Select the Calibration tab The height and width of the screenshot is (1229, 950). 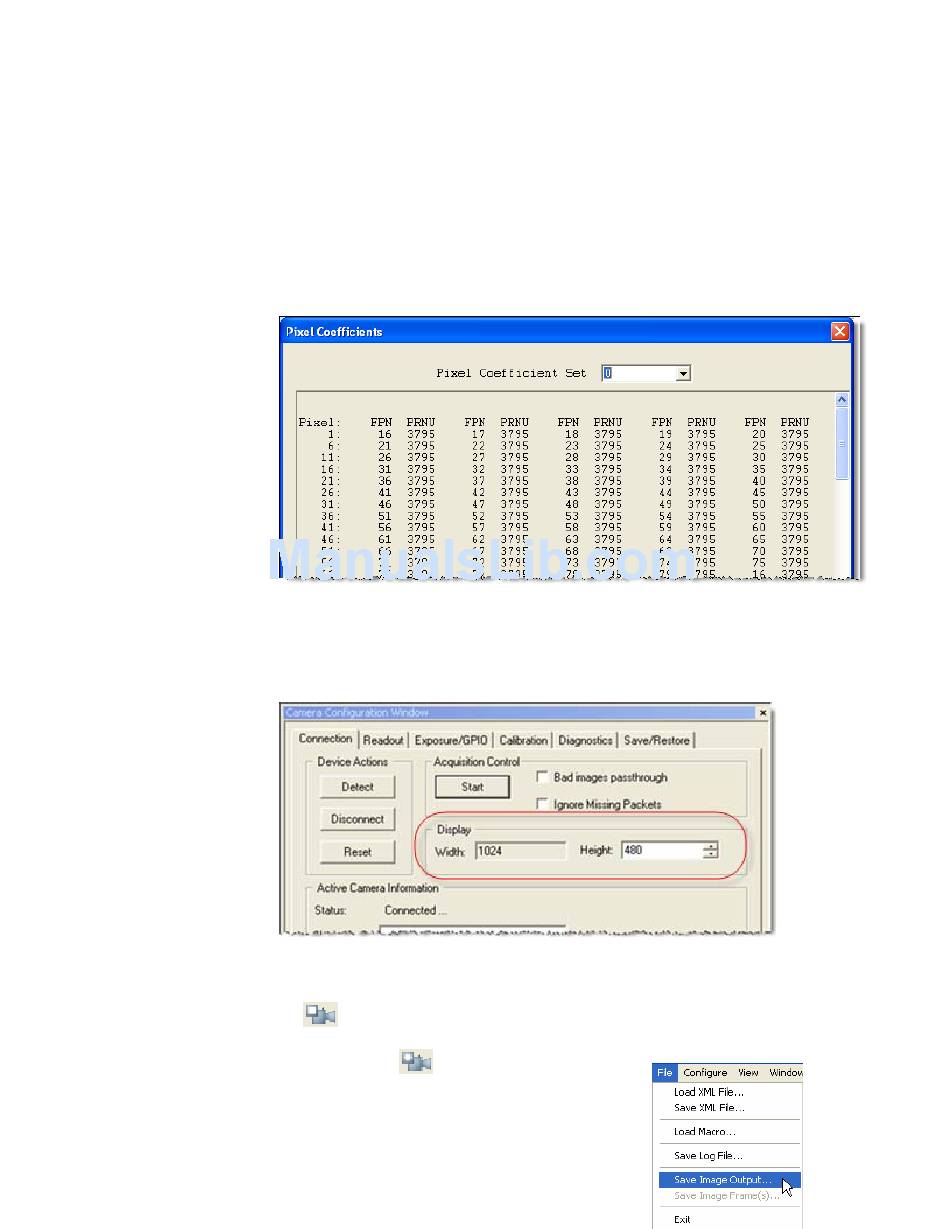coord(524,740)
